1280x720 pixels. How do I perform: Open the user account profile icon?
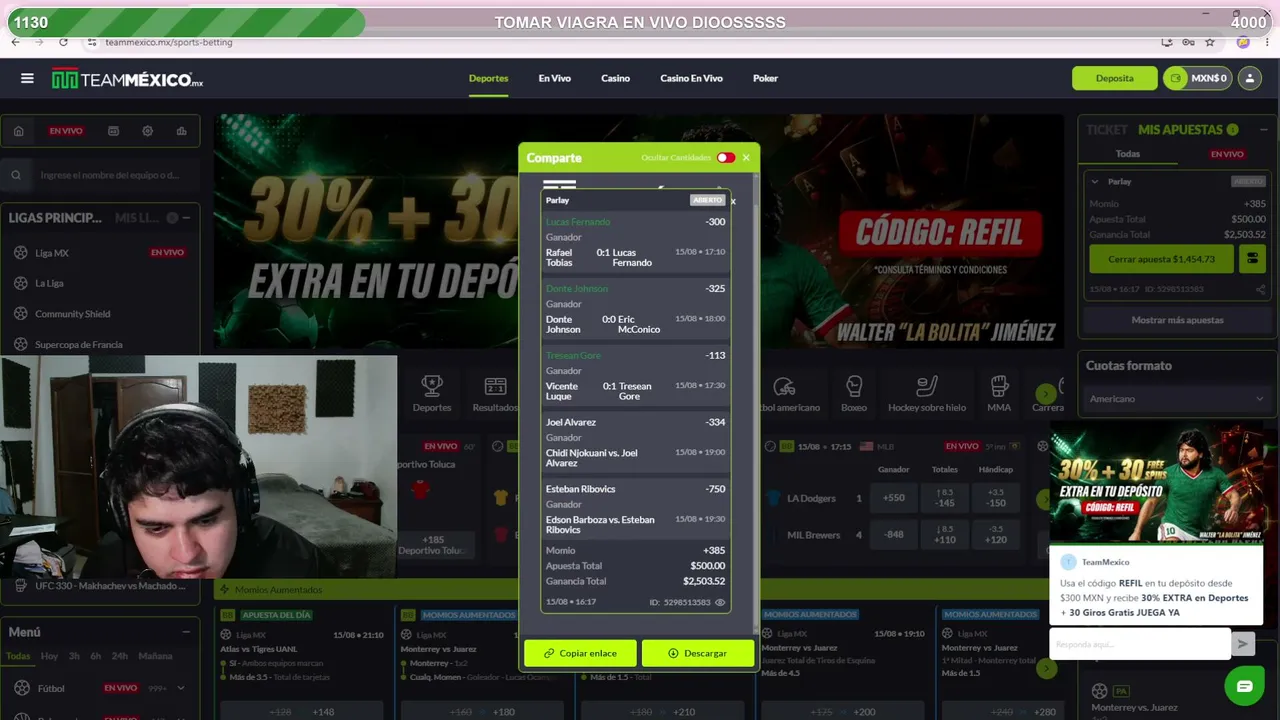point(1249,78)
